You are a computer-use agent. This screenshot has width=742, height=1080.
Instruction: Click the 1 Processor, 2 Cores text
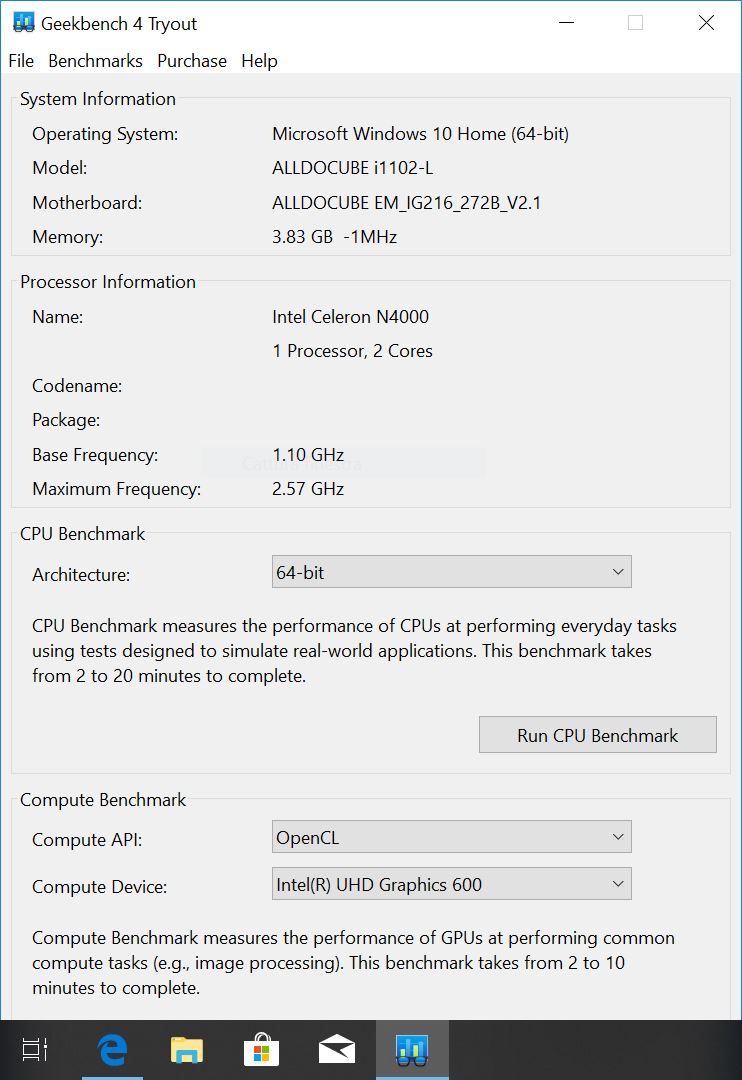point(352,351)
